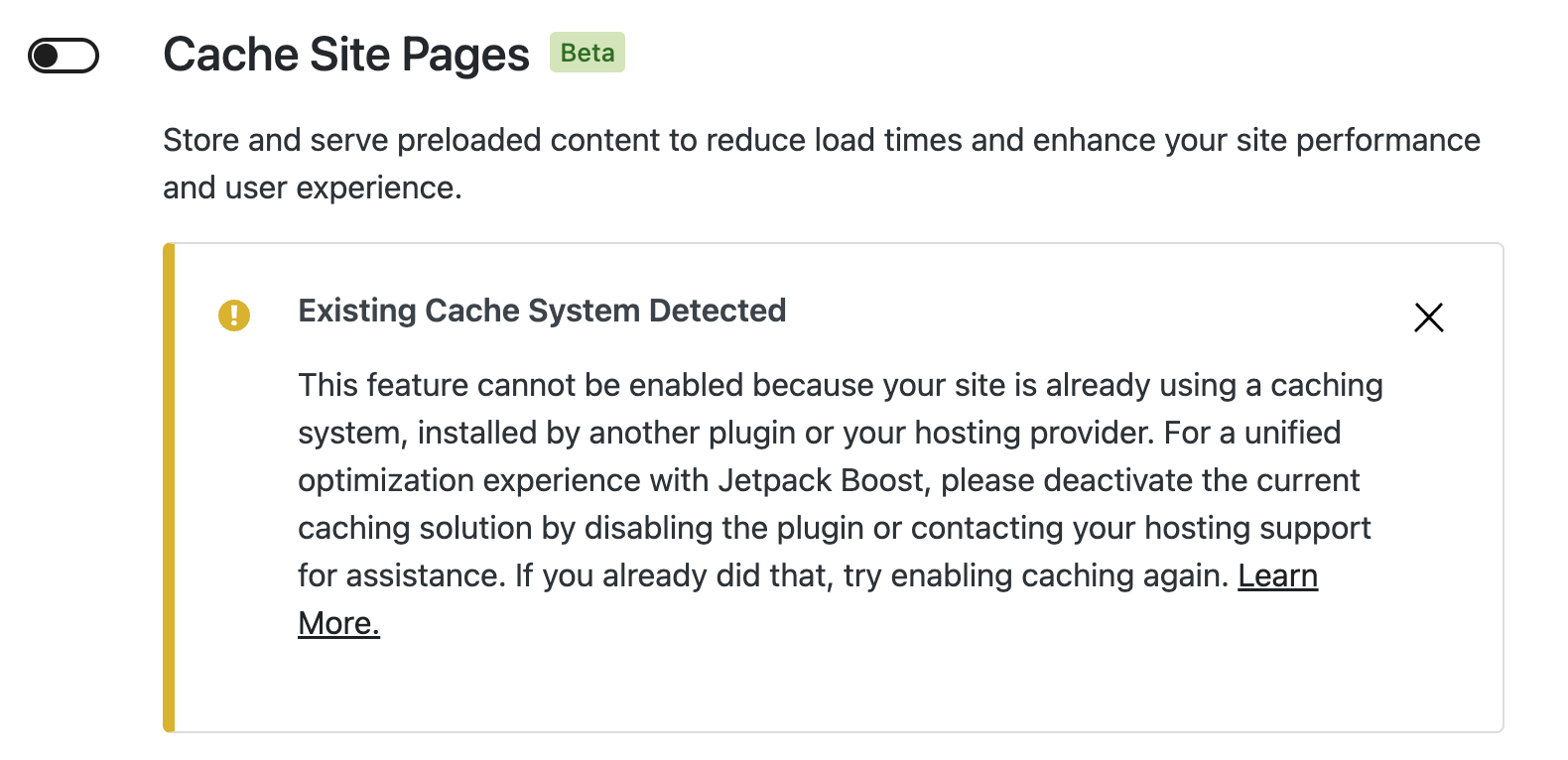Click the close cross on the cache warning
This screenshot has width=1568, height=760.
point(1428,317)
